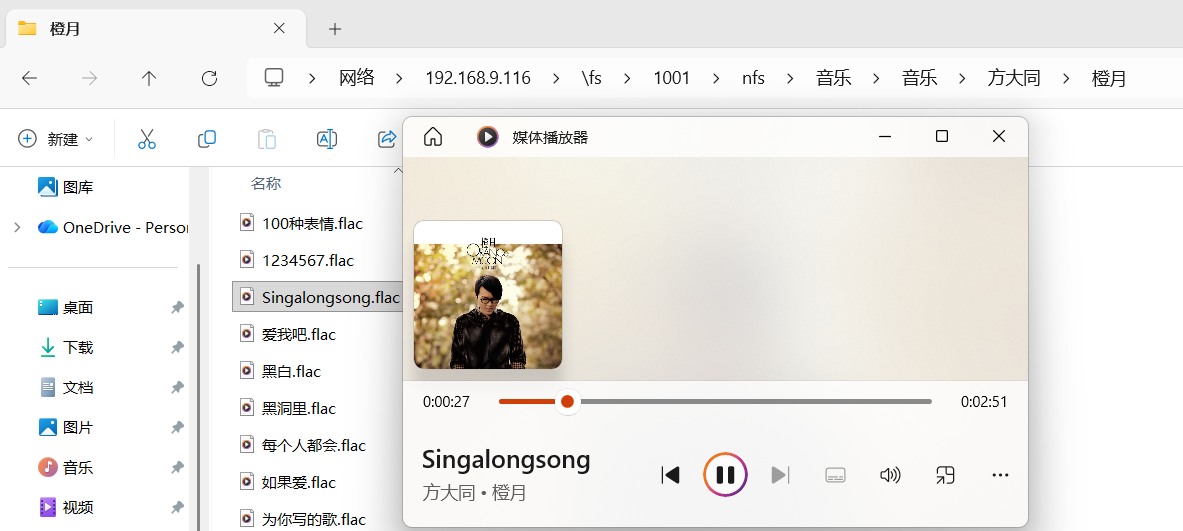Click the Rename icon in toolbar

pyautogui.click(x=327, y=139)
